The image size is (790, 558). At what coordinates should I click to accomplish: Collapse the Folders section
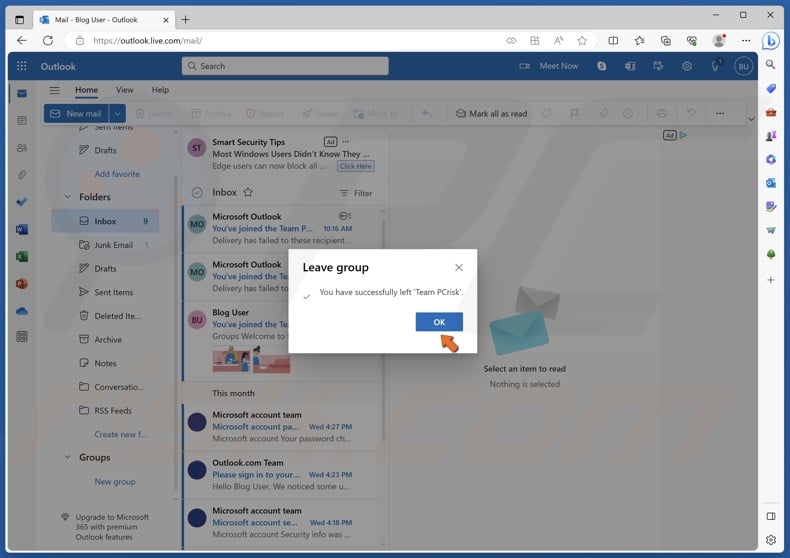click(68, 197)
